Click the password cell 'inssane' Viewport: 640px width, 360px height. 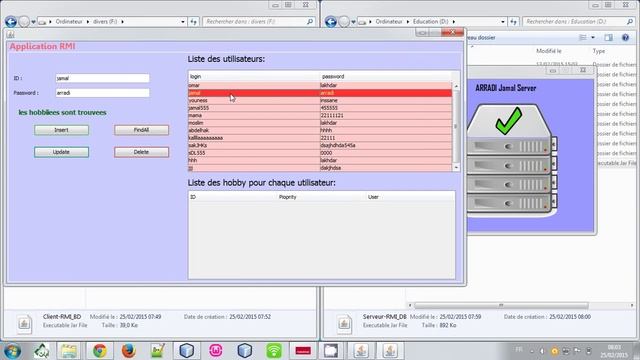tap(386, 100)
